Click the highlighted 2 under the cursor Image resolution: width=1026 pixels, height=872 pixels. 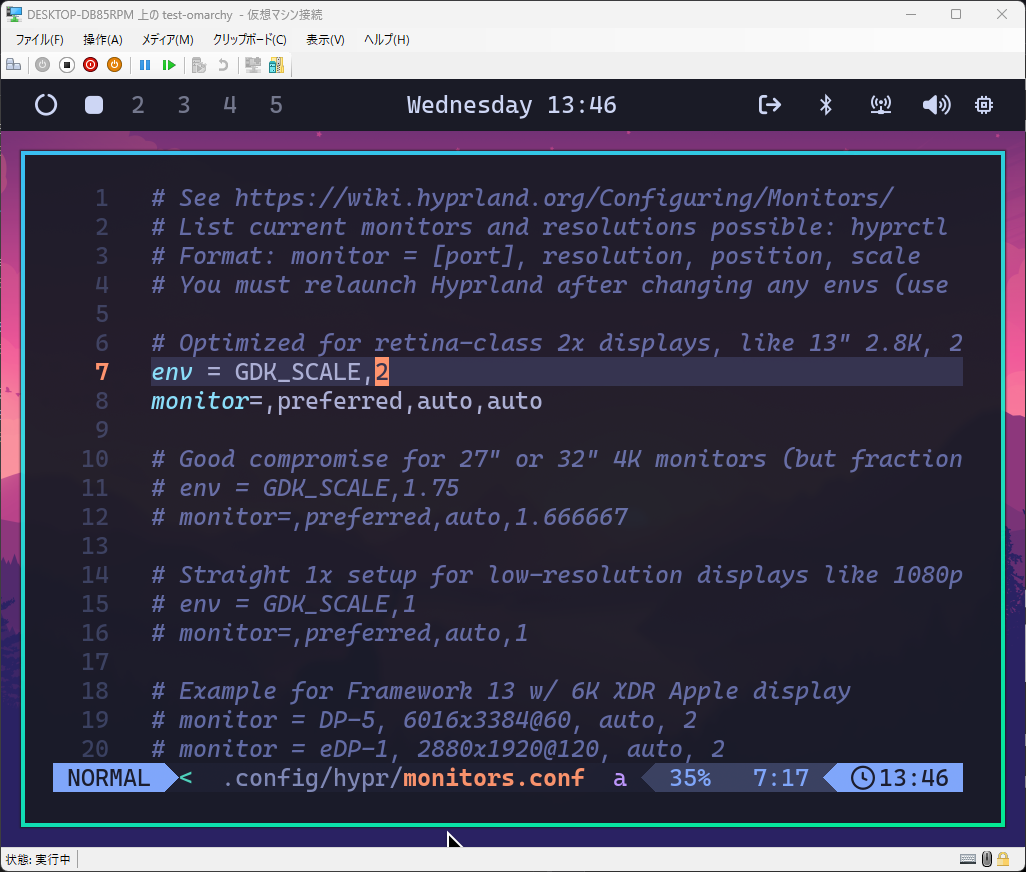coord(381,372)
